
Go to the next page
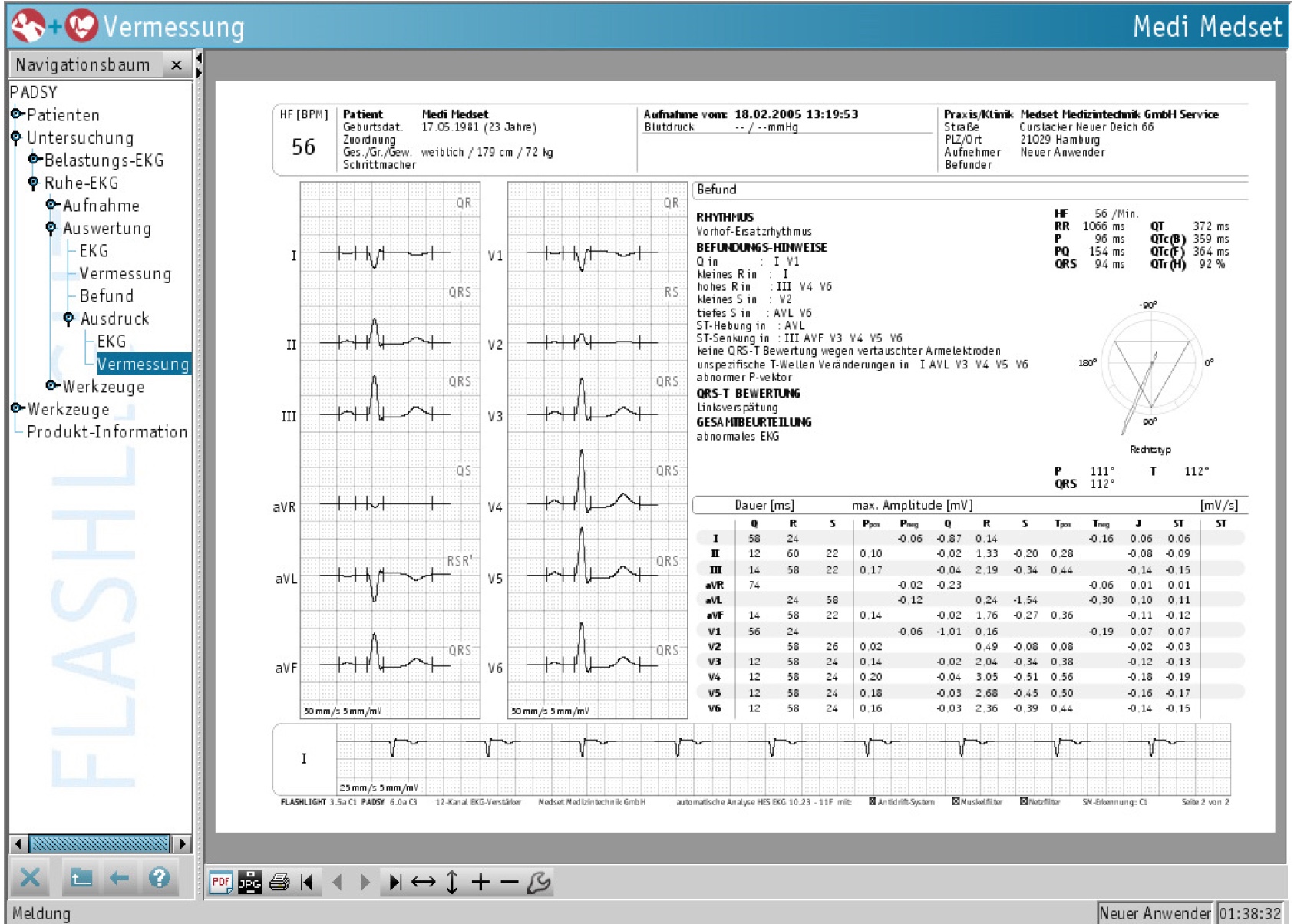365,882
